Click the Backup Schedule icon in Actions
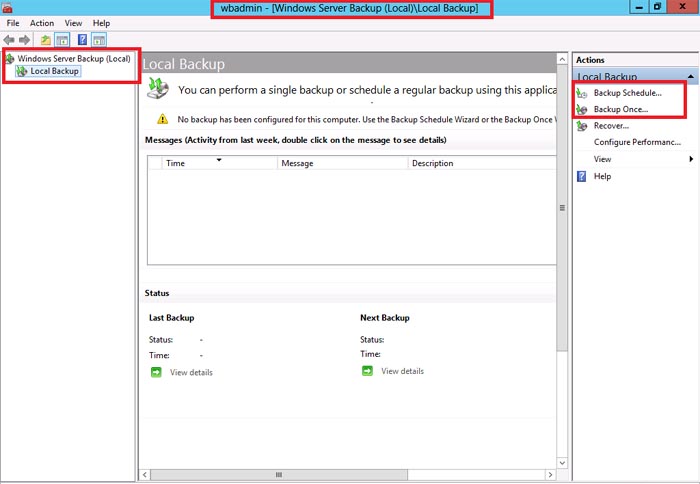The image size is (700, 484). [x=582, y=93]
